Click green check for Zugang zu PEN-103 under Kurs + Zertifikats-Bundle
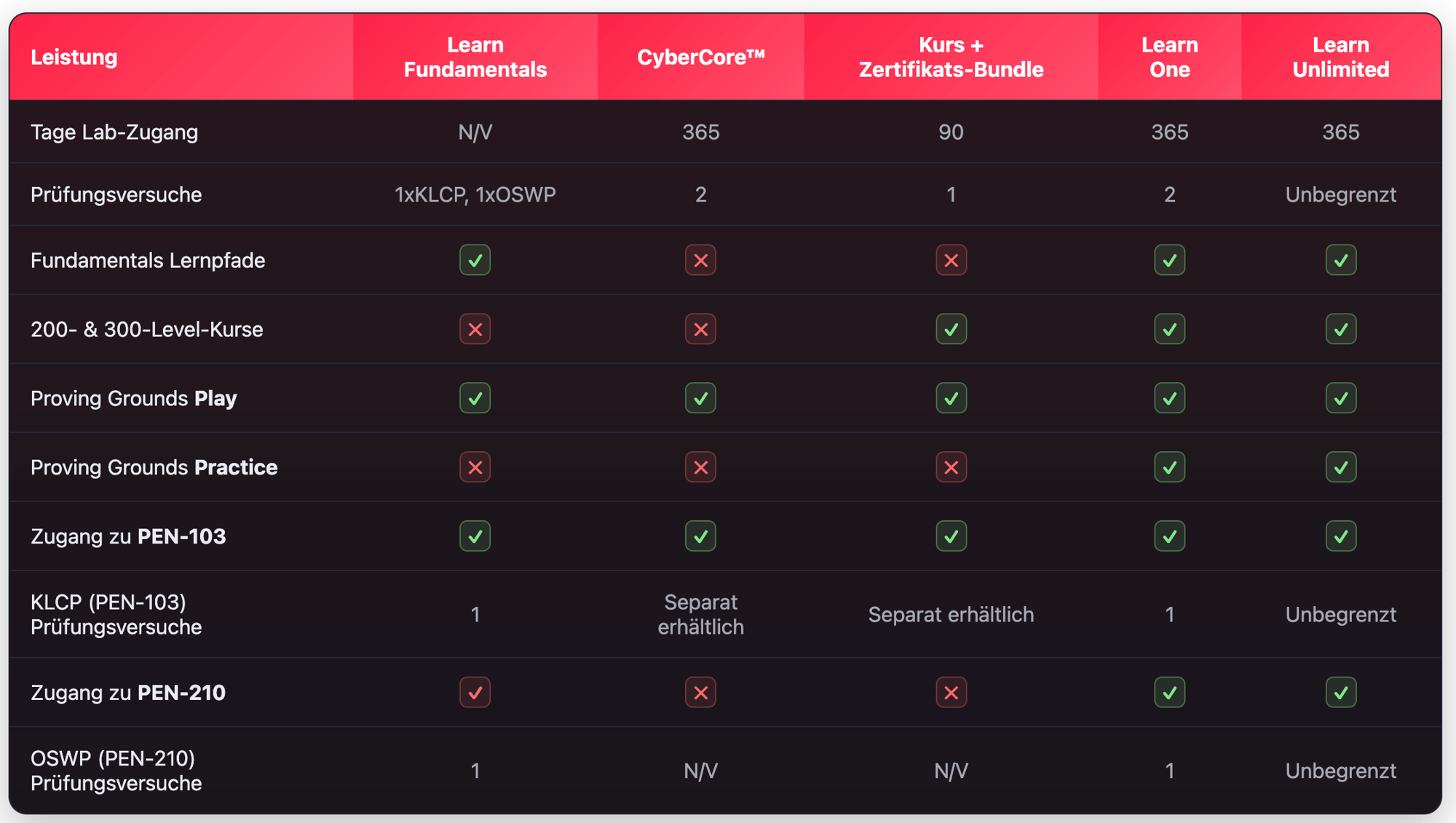1456x823 pixels. coord(951,536)
